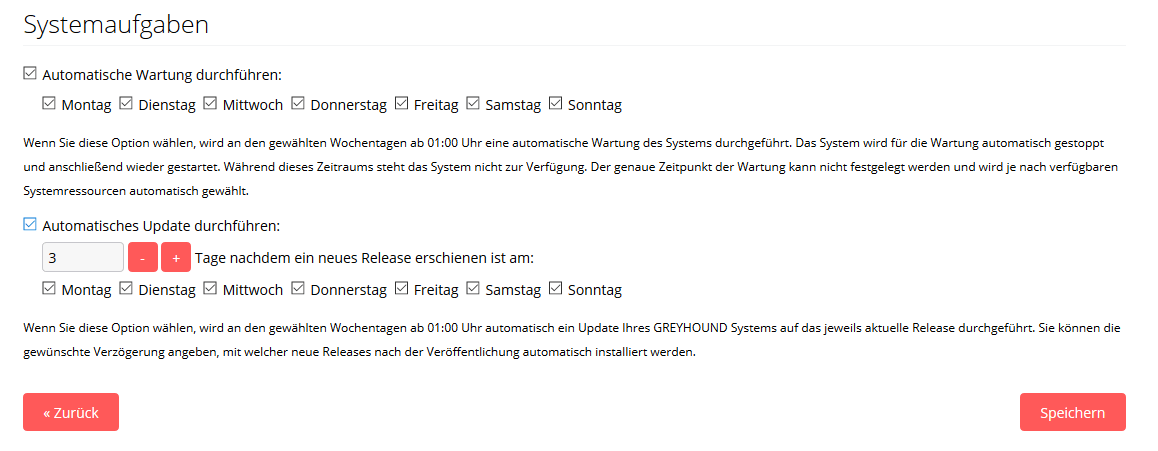Uncheck Dienstag under automatic update
Viewport: 1158px width, 451px height.
pos(126,289)
